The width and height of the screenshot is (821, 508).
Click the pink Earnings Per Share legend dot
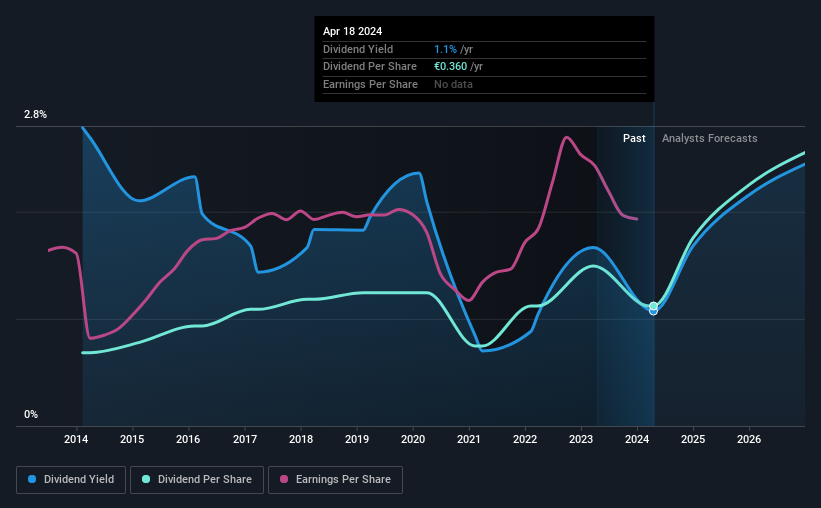284,479
